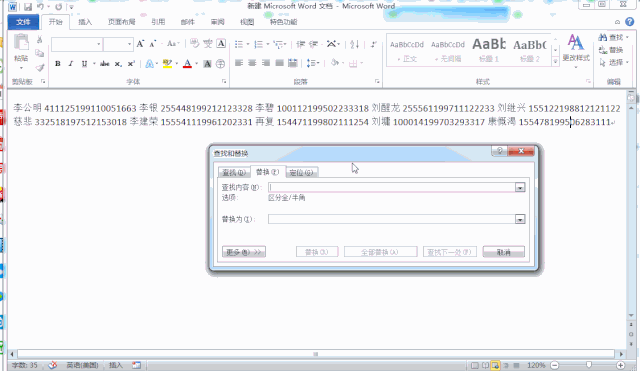Open the Font dialog launcher

coord(224,82)
